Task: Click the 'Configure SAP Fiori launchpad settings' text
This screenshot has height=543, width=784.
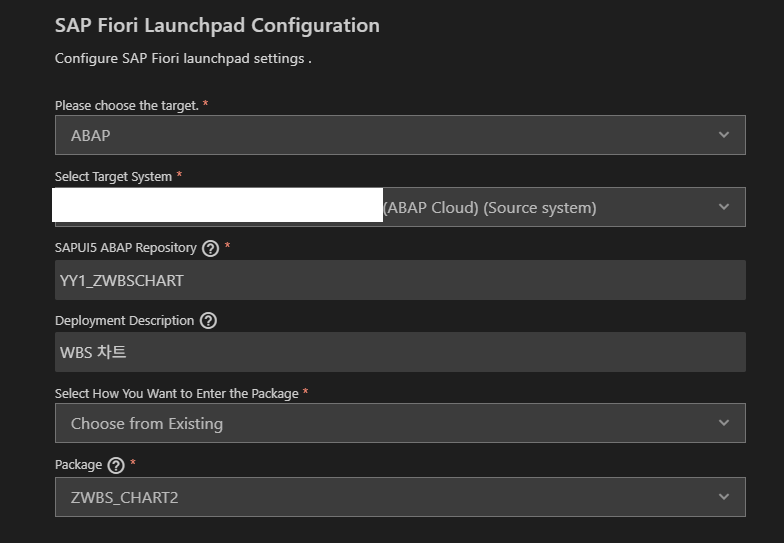Action: point(183,58)
